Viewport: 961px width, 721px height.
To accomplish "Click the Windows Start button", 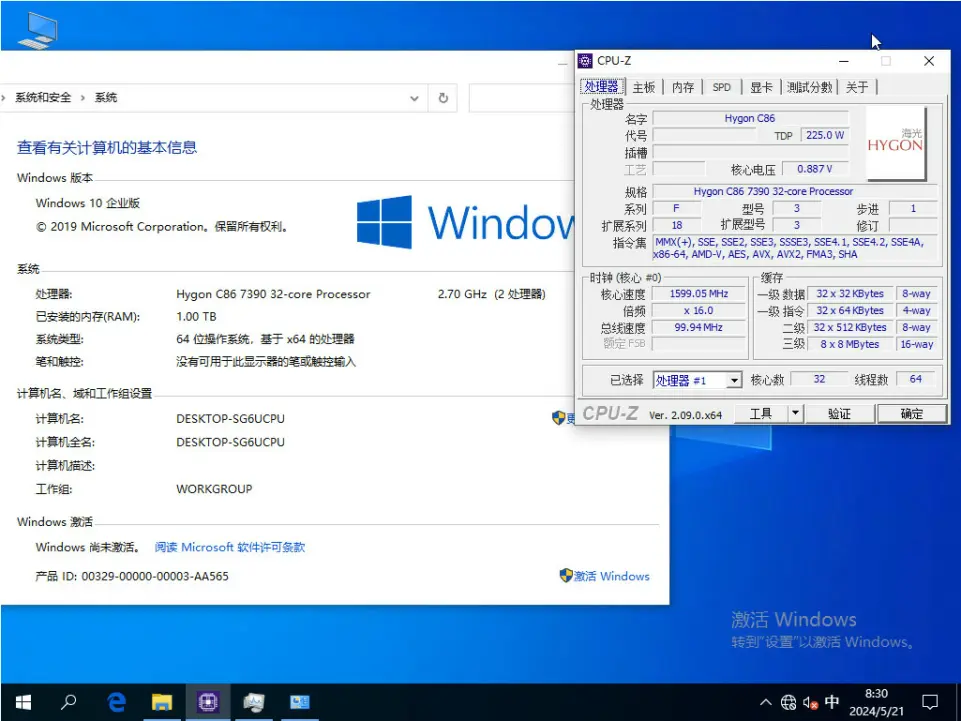I will [22, 702].
